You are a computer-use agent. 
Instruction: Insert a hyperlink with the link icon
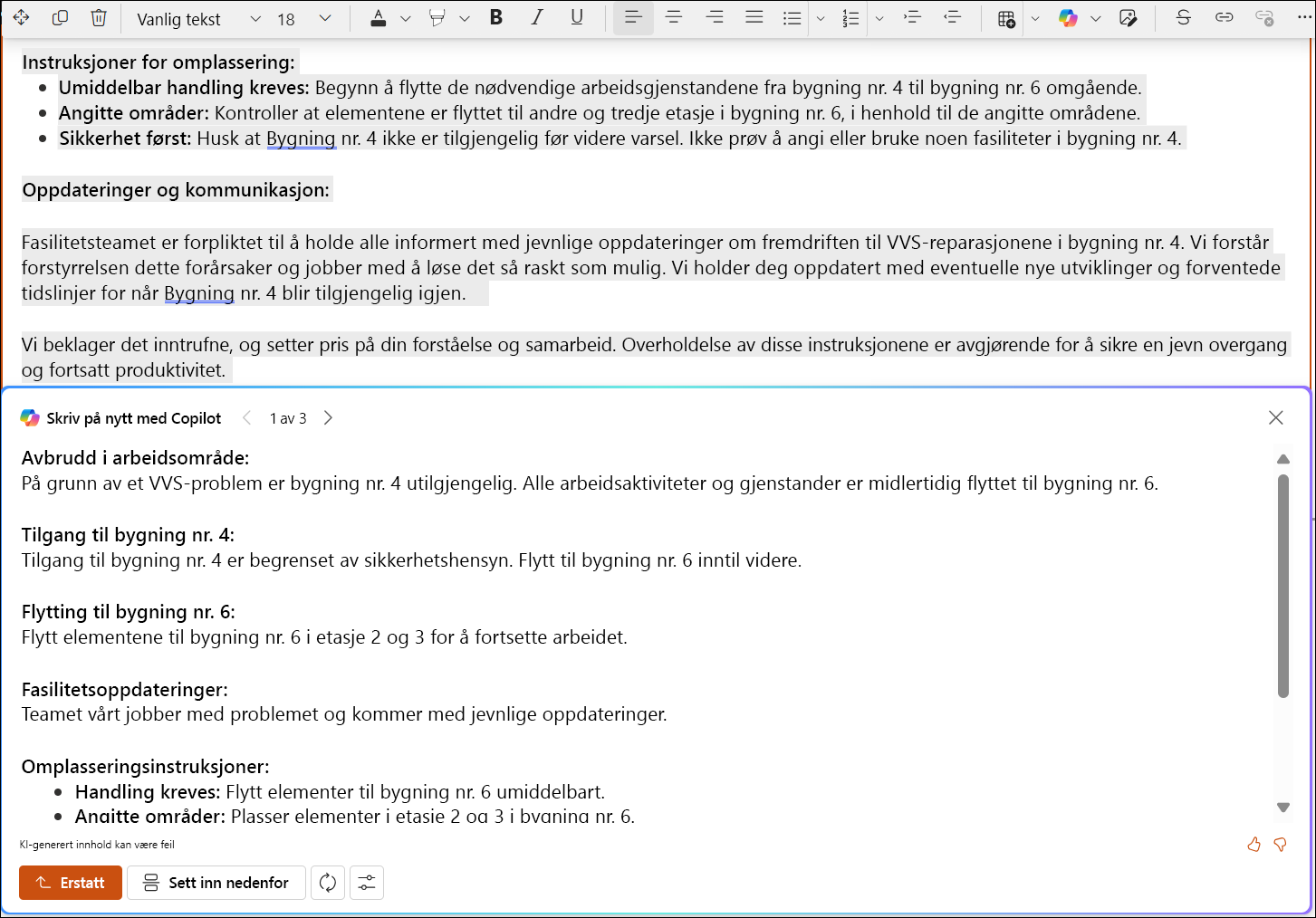[1224, 18]
